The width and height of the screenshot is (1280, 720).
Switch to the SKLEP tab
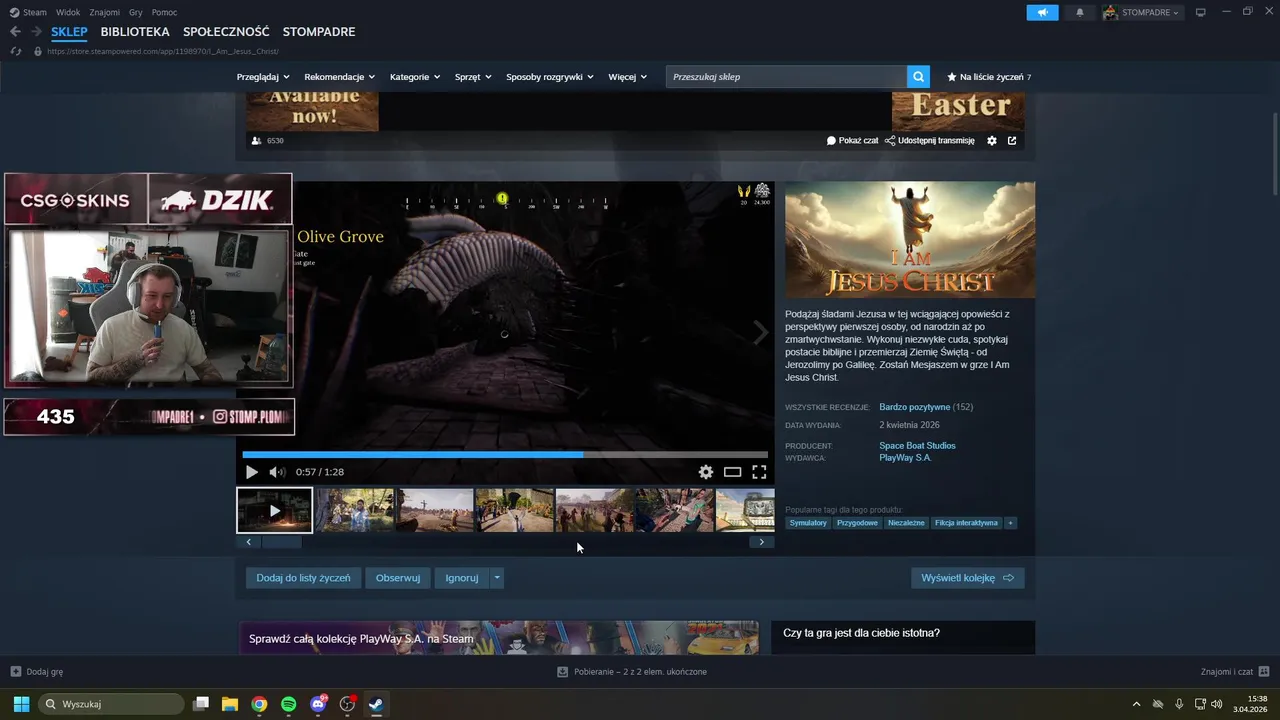(70, 32)
